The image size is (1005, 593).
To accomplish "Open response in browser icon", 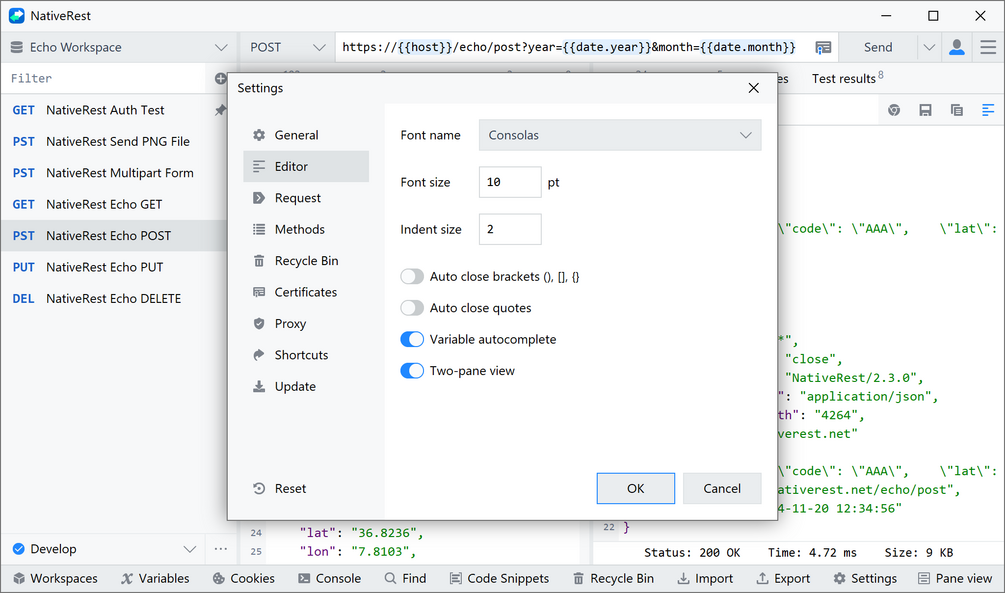I will [894, 110].
